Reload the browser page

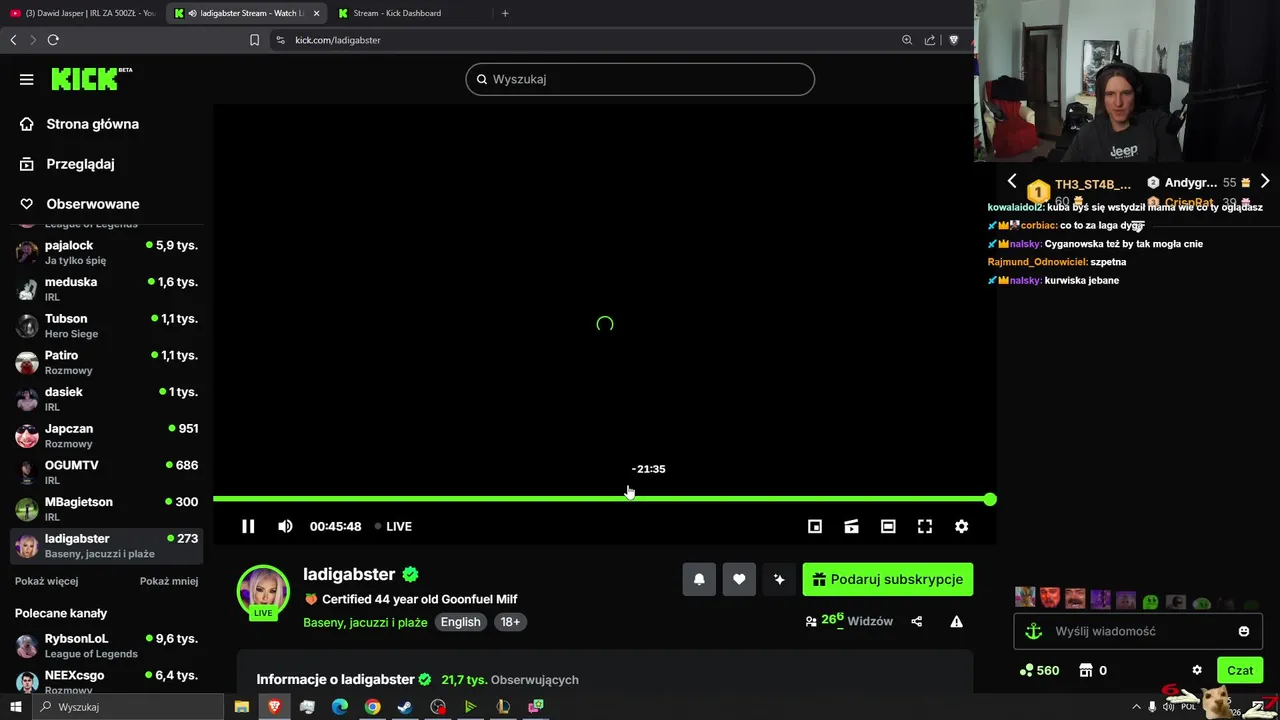[x=53, y=40]
